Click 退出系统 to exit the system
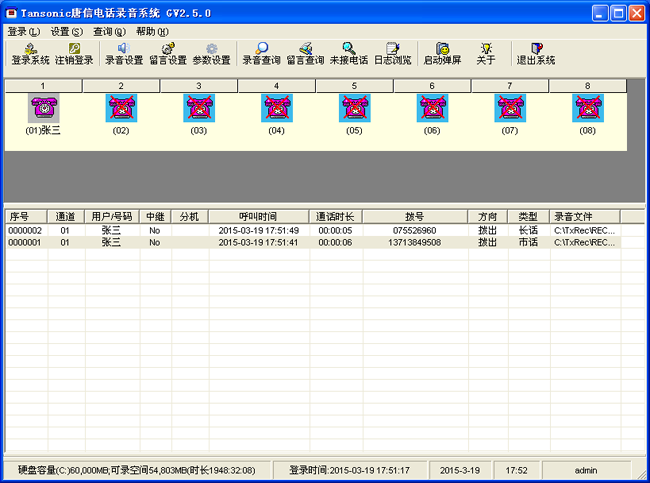The height and width of the screenshot is (483, 650). [535, 53]
